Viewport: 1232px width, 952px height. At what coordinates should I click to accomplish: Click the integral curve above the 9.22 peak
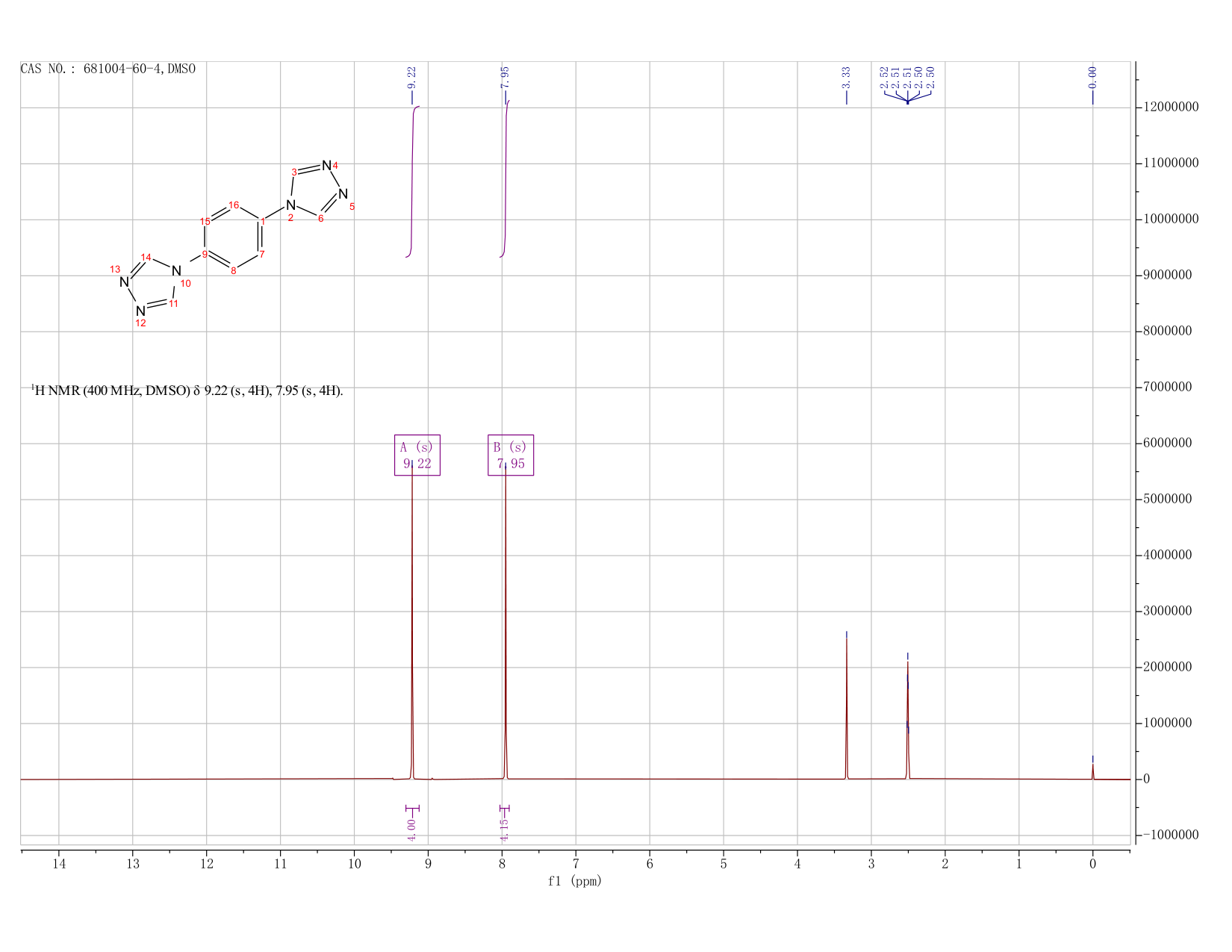click(412, 181)
